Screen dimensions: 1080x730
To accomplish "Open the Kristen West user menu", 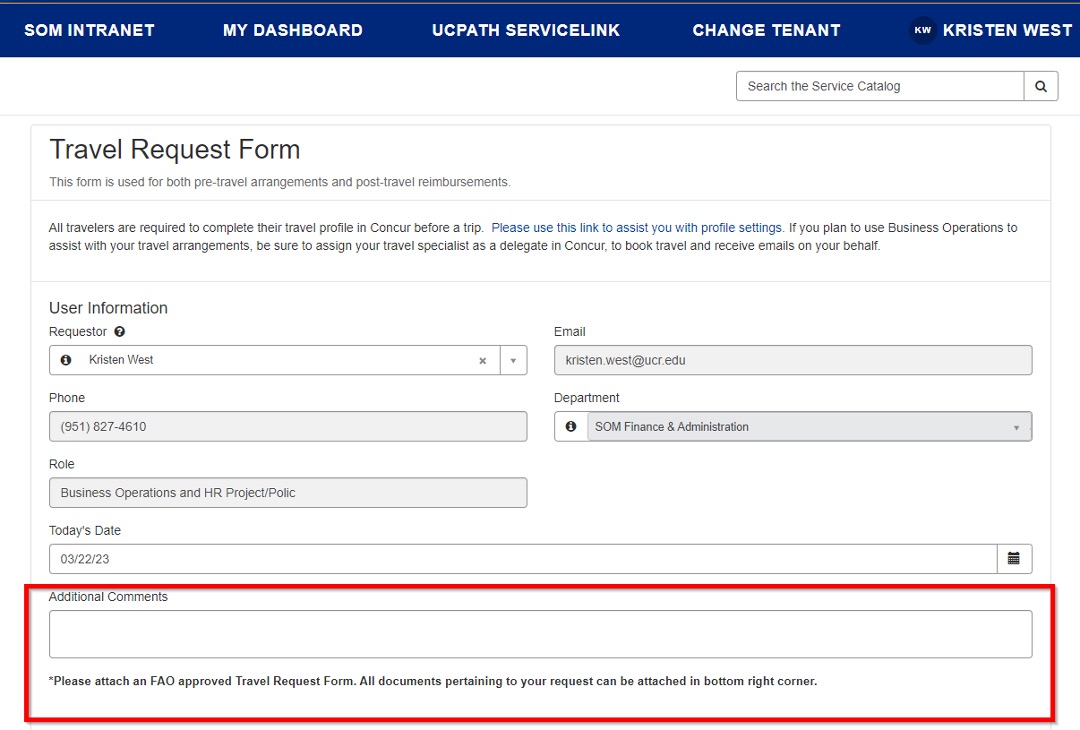I will (x=1007, y=30).
